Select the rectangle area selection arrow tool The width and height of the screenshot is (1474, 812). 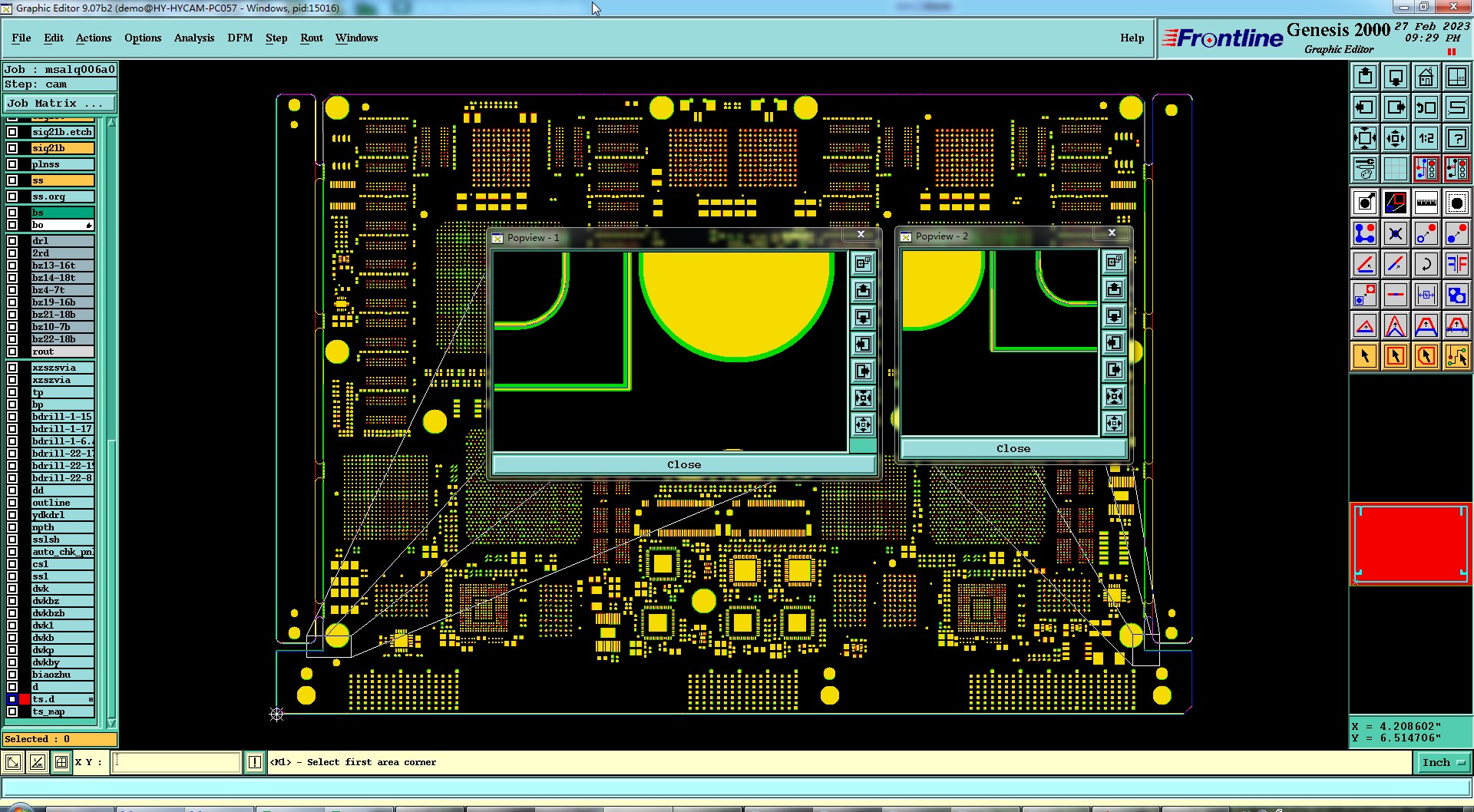[1396, 356]
